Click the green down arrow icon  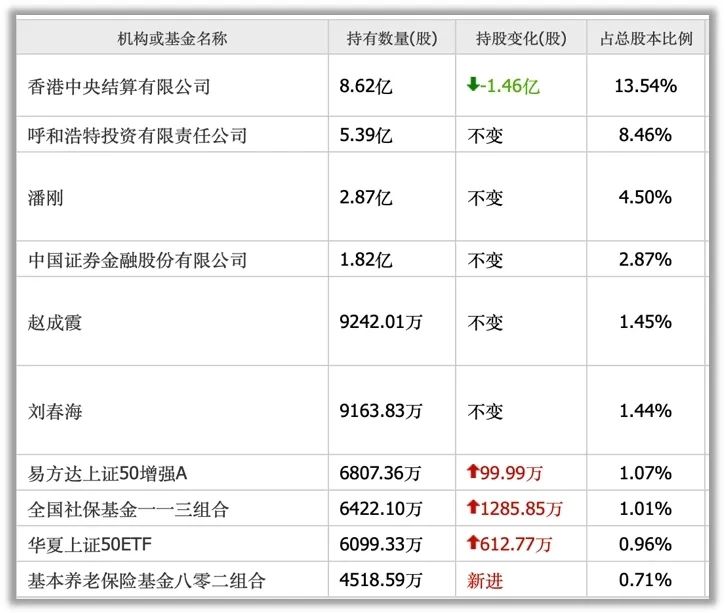pyautogui.click(x=473, y=86)
